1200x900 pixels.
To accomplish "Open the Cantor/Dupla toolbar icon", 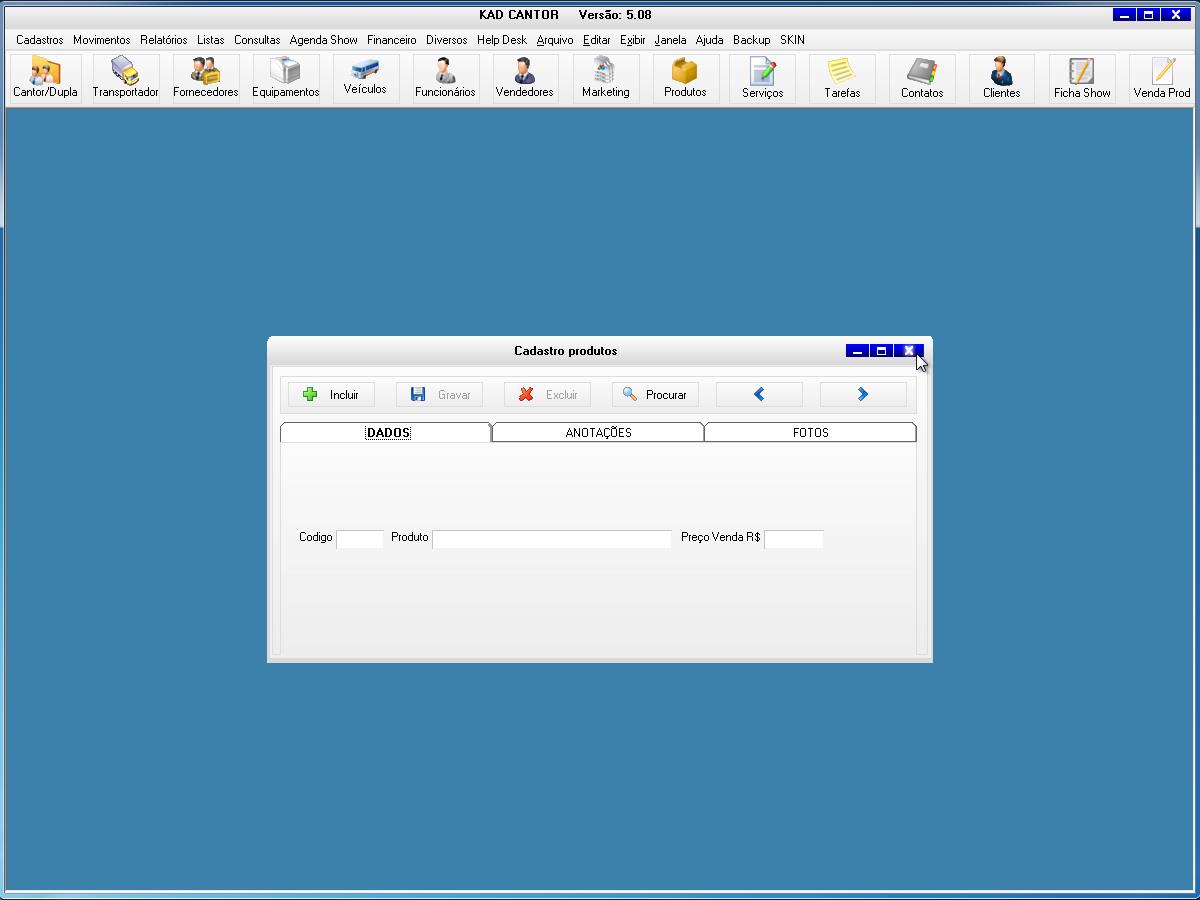I will tap(45, 78).
